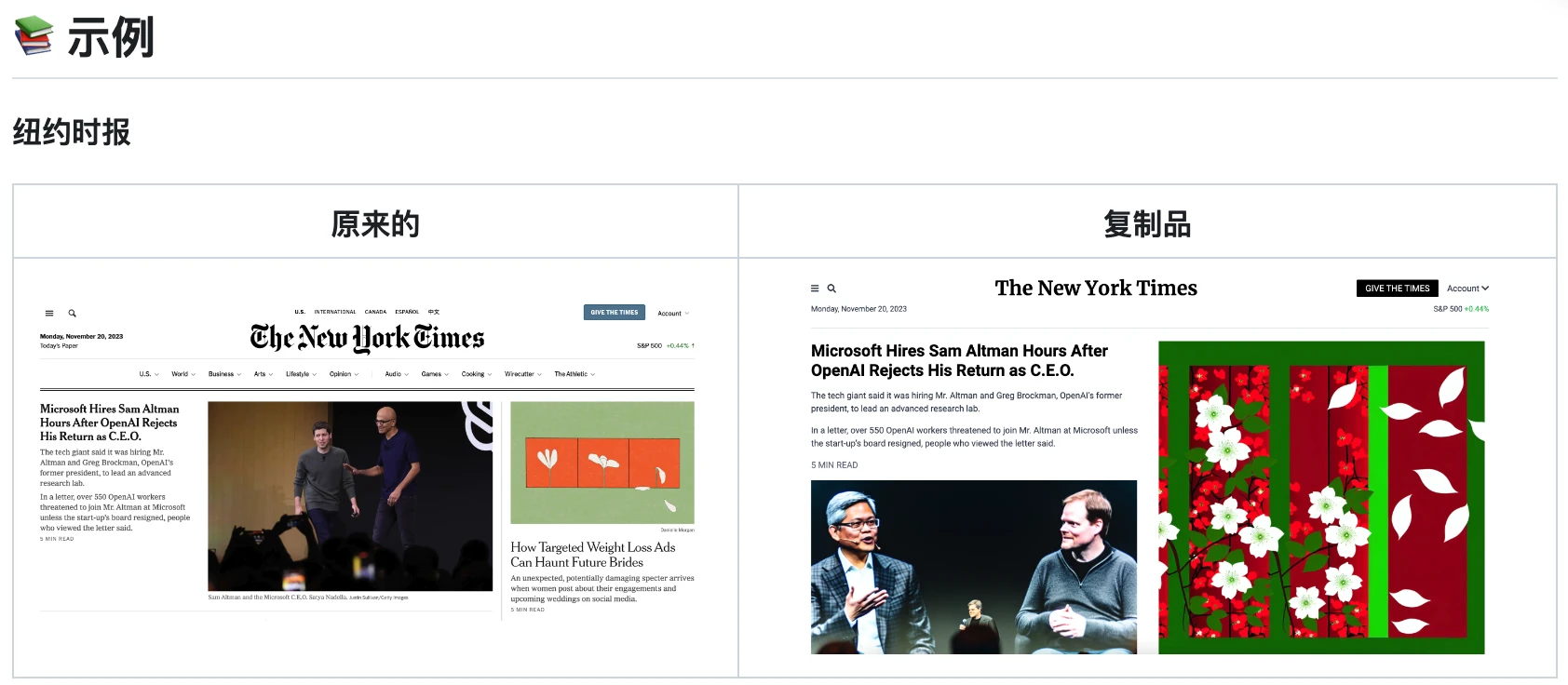Click the books emoji beside 示例 heading

(x=34, y=35)
